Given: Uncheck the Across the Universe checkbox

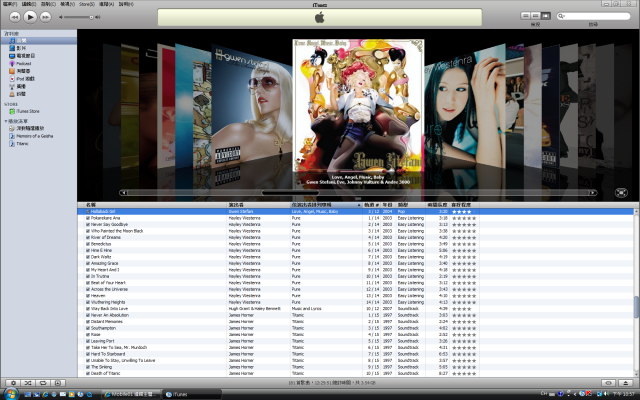Looking at the screenshot, I should [88, 289].
